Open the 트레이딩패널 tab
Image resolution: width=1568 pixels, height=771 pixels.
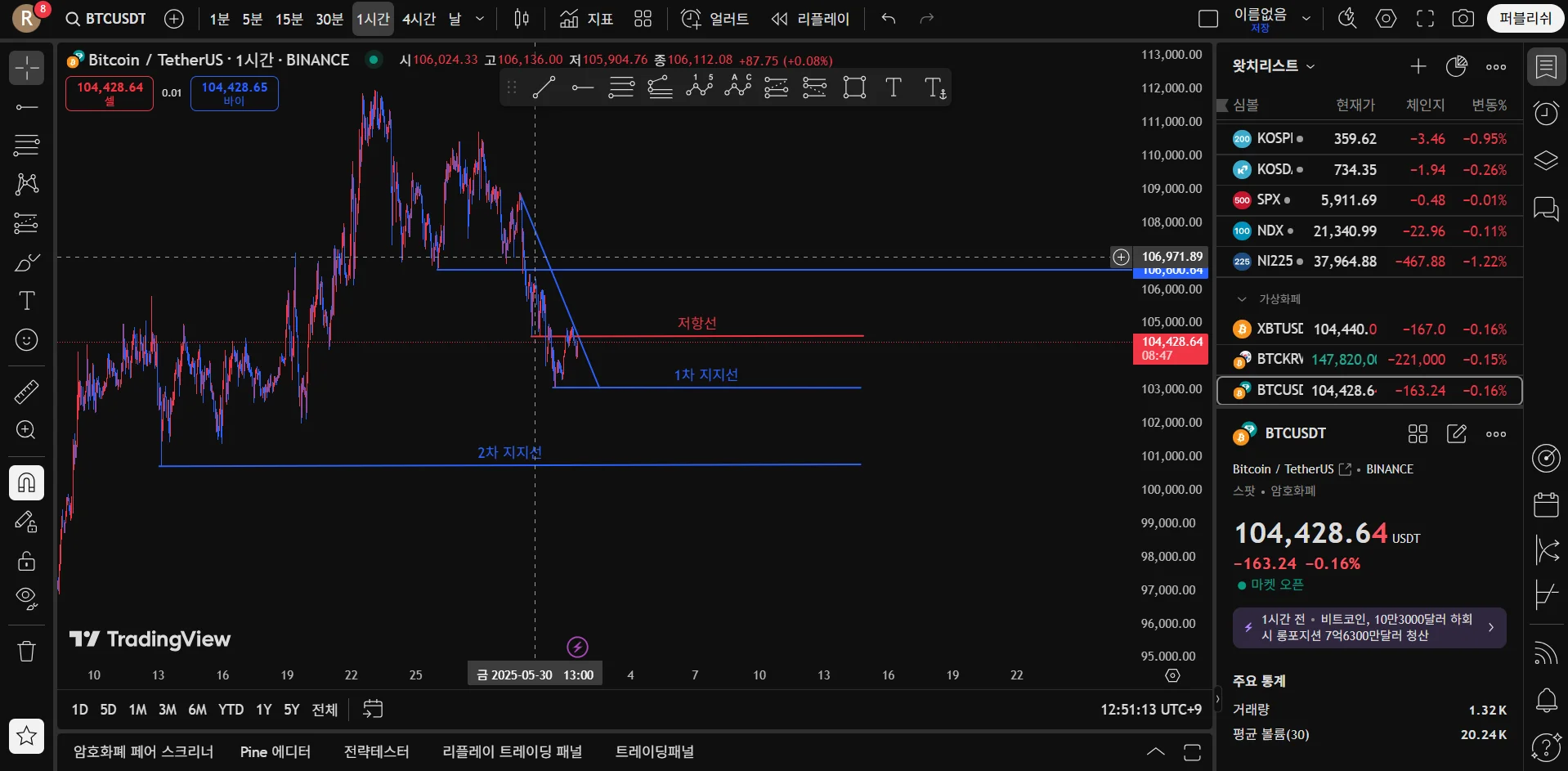pyautogui.click(x=655, y=752)
